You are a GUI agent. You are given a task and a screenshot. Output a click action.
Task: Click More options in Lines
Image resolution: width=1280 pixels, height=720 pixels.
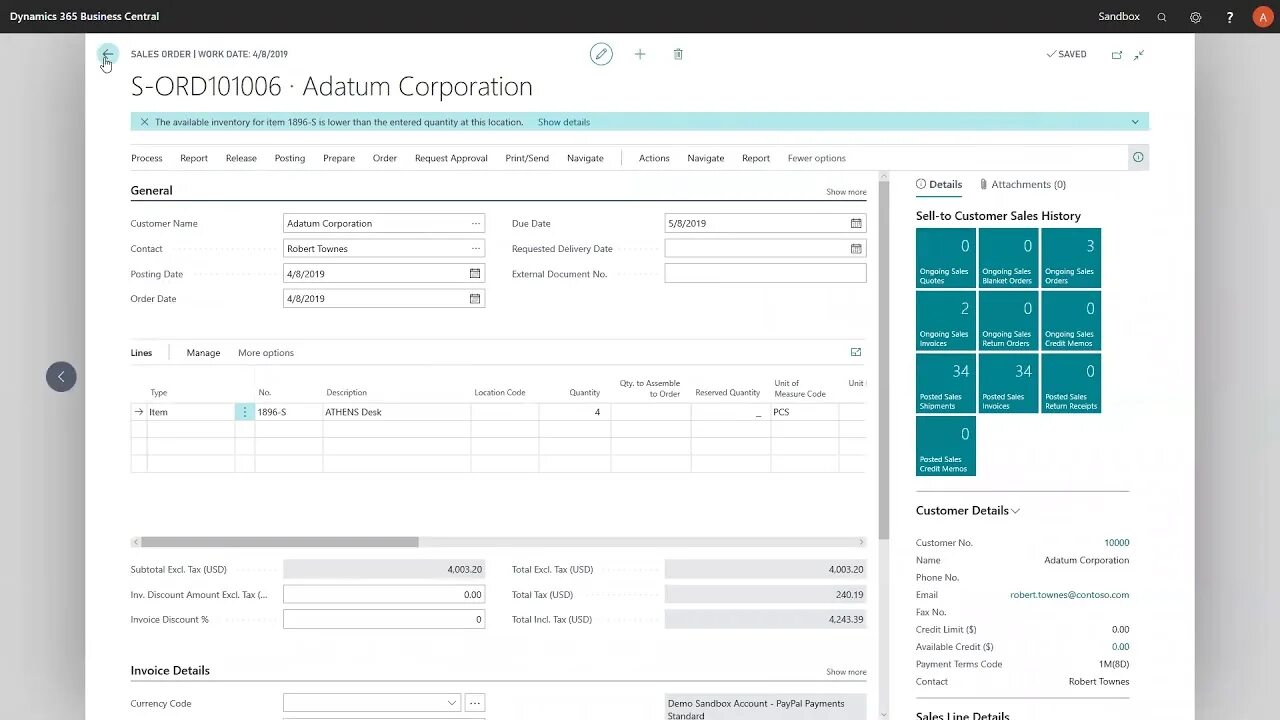266,353
